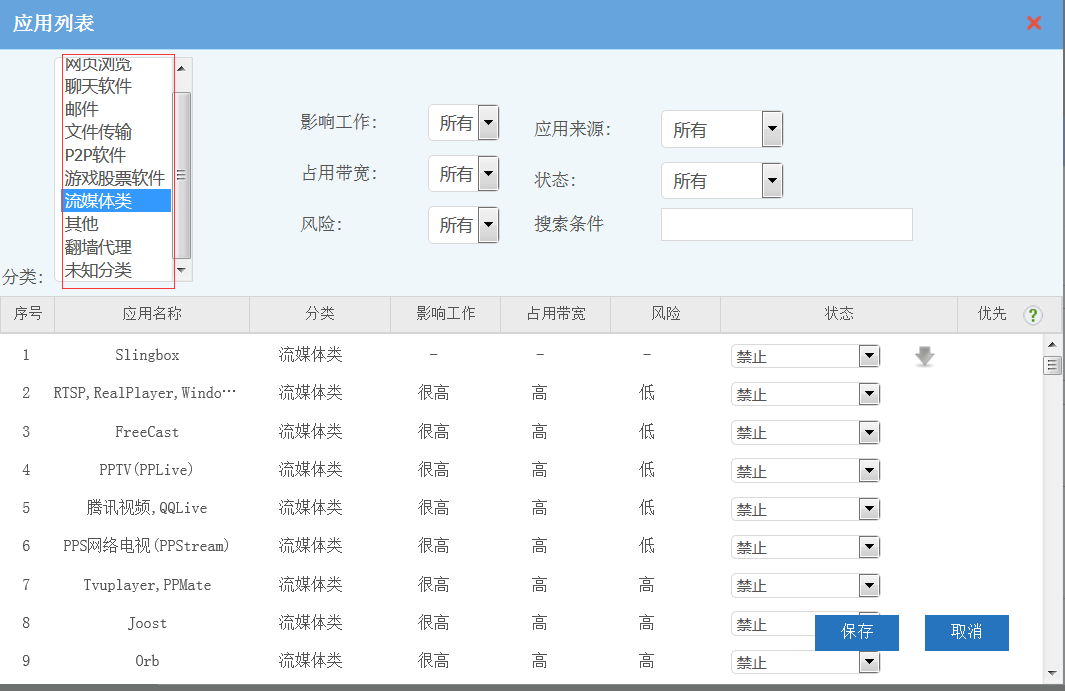Click the 应用名称 column header
Screen dimensions: 1065x691
tap(152, 314)
